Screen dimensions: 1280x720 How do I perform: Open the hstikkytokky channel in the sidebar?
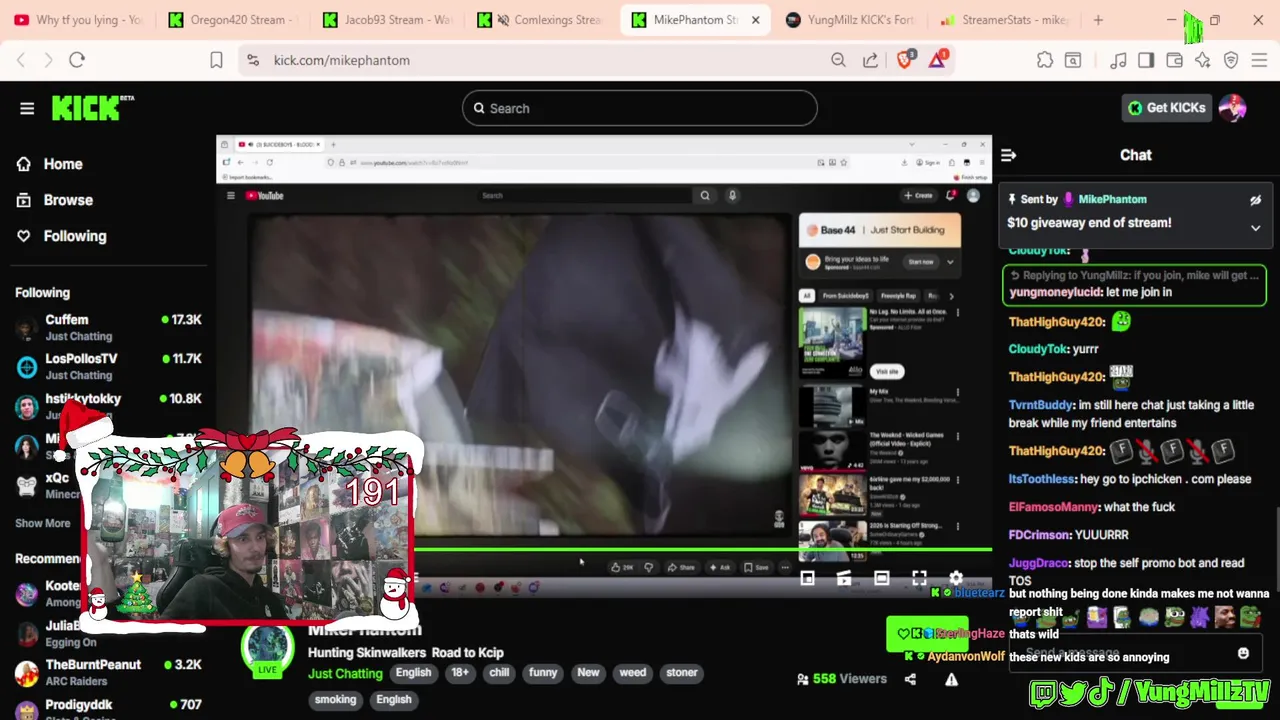click(x=108, y=405)
